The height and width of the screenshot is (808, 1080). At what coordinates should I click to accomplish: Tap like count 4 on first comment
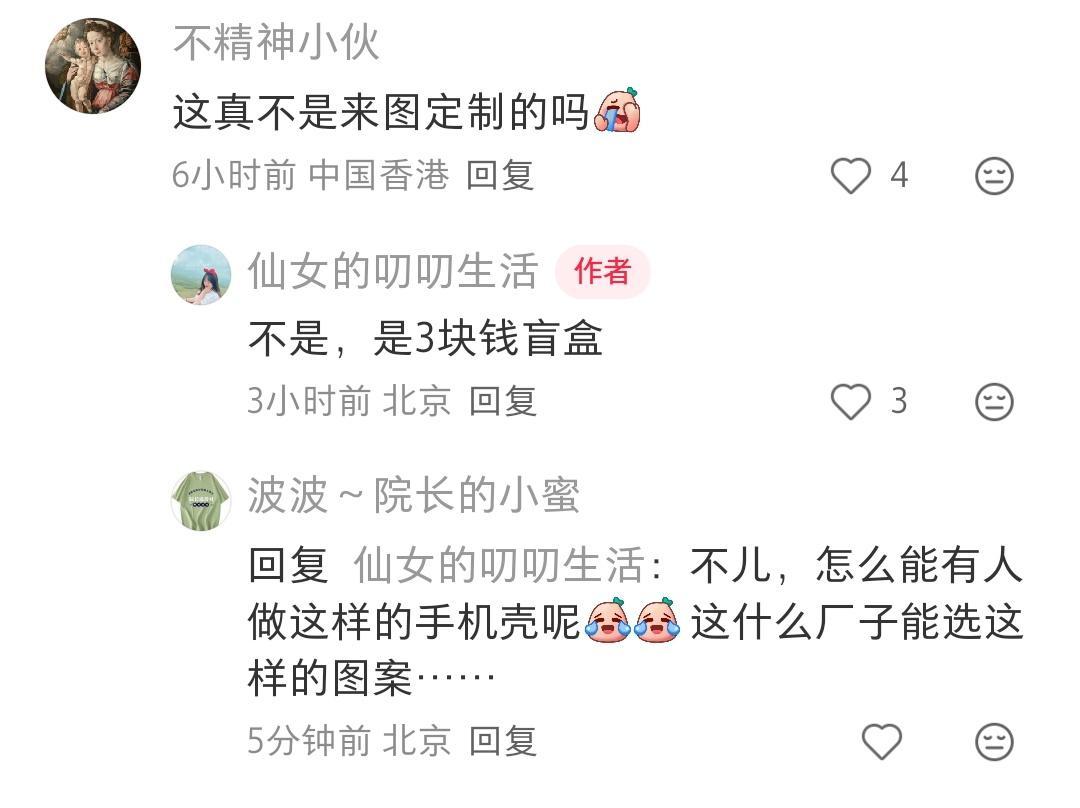(x=899, y=175)
